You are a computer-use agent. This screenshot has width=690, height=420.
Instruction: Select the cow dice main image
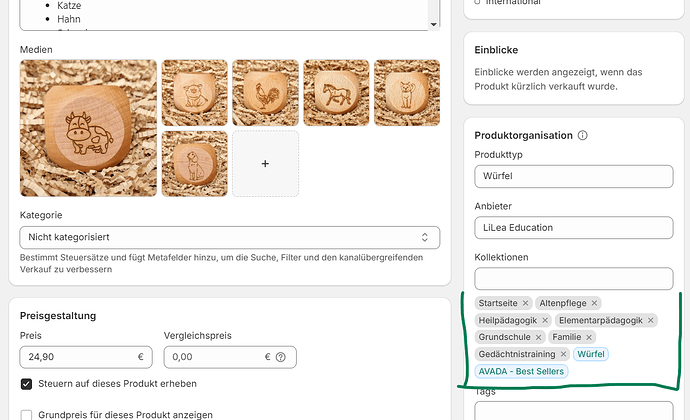pos(88,128)
